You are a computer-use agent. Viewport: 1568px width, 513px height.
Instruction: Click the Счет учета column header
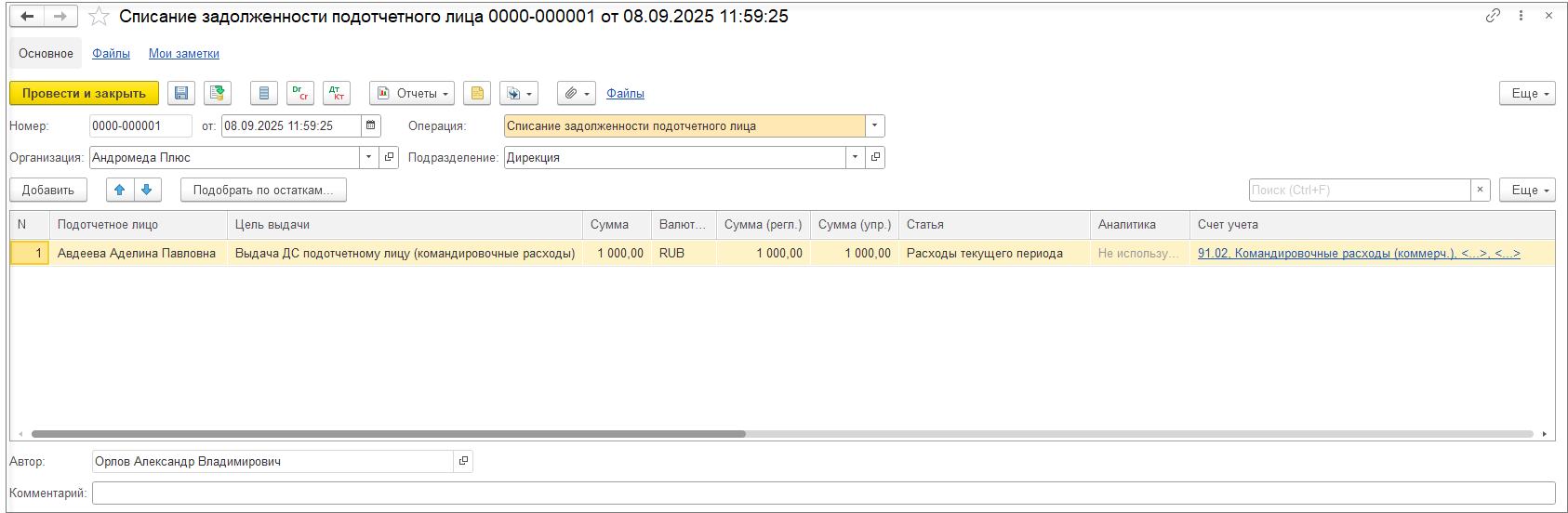pyautogui.click(x=1372, y=224)
